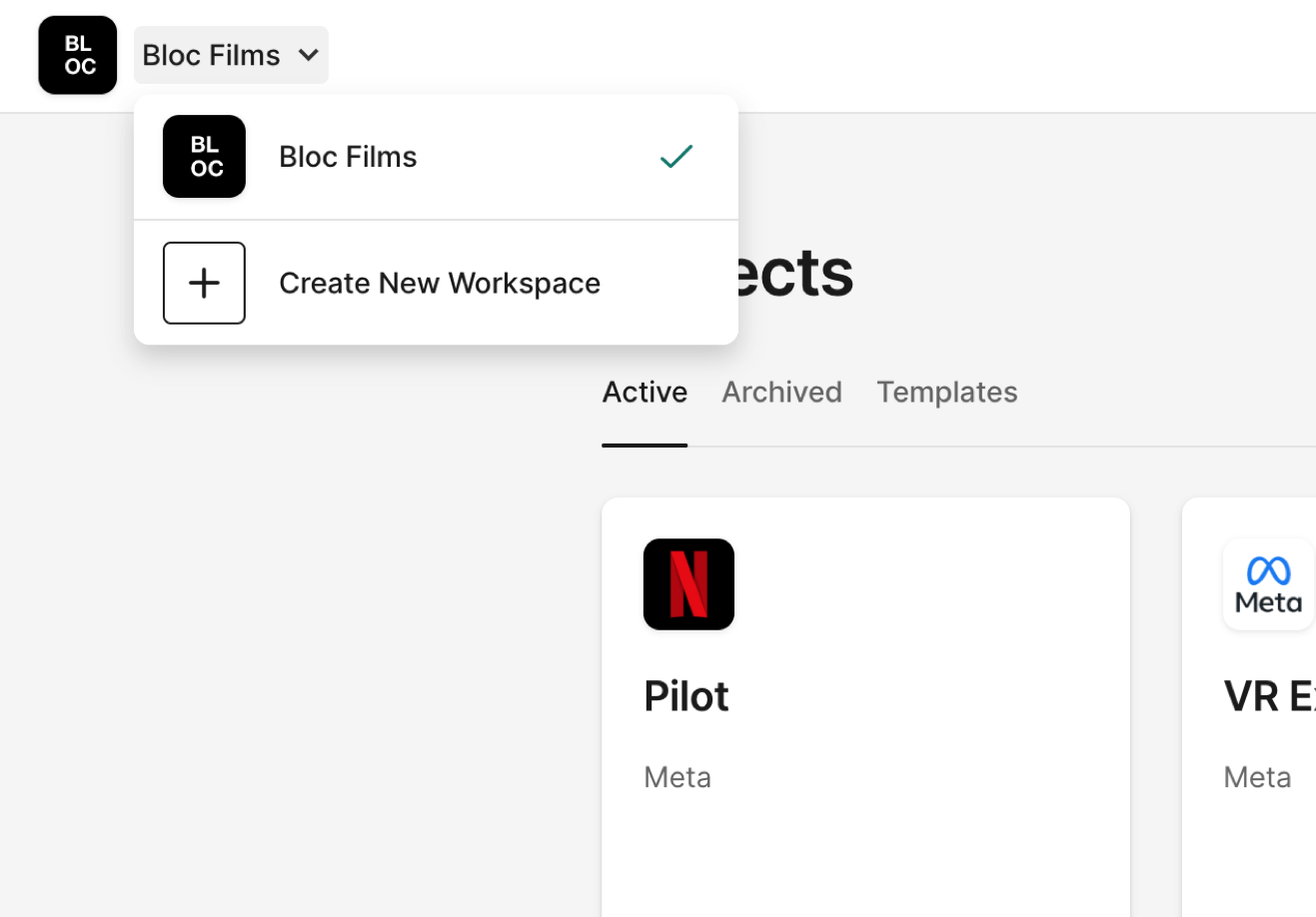Screen dimensions: 1316x917
Task: Click the plus icon for new workspace
Action: (204, 283)
